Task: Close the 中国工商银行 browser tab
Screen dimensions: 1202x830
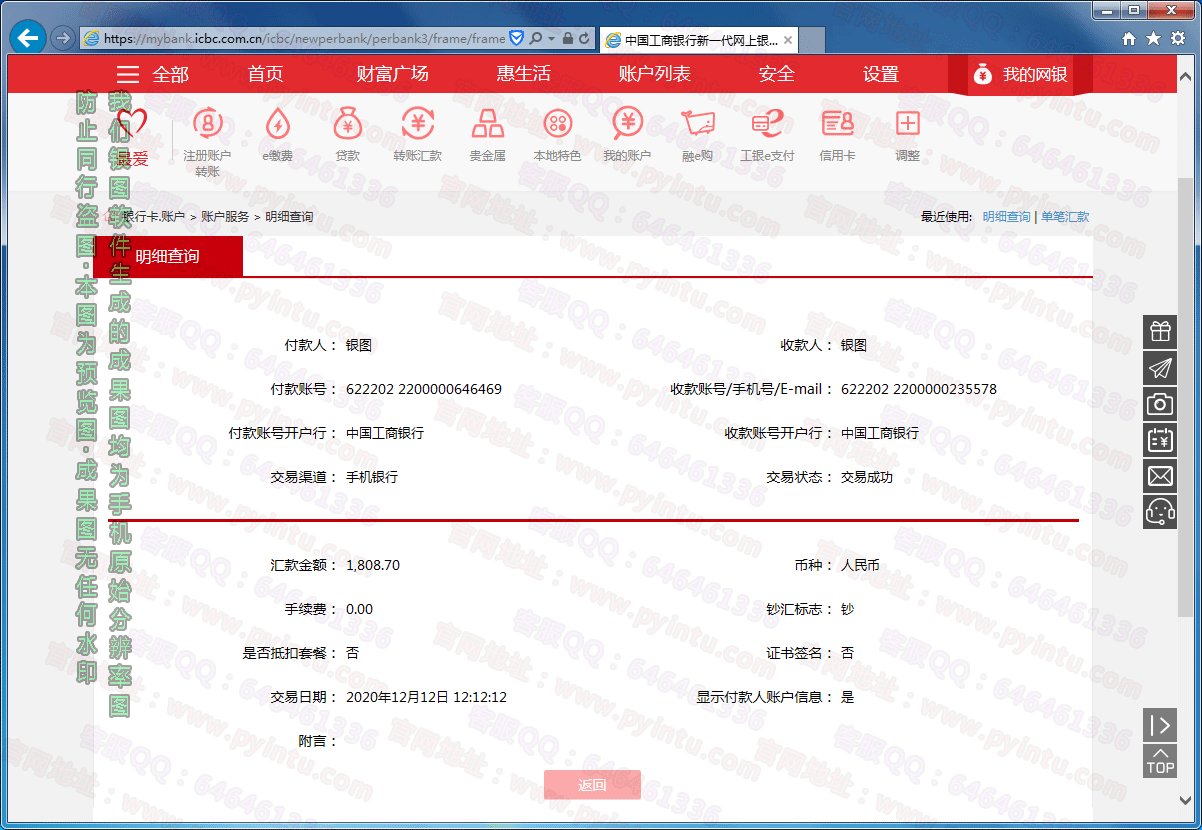Action: 788,40
